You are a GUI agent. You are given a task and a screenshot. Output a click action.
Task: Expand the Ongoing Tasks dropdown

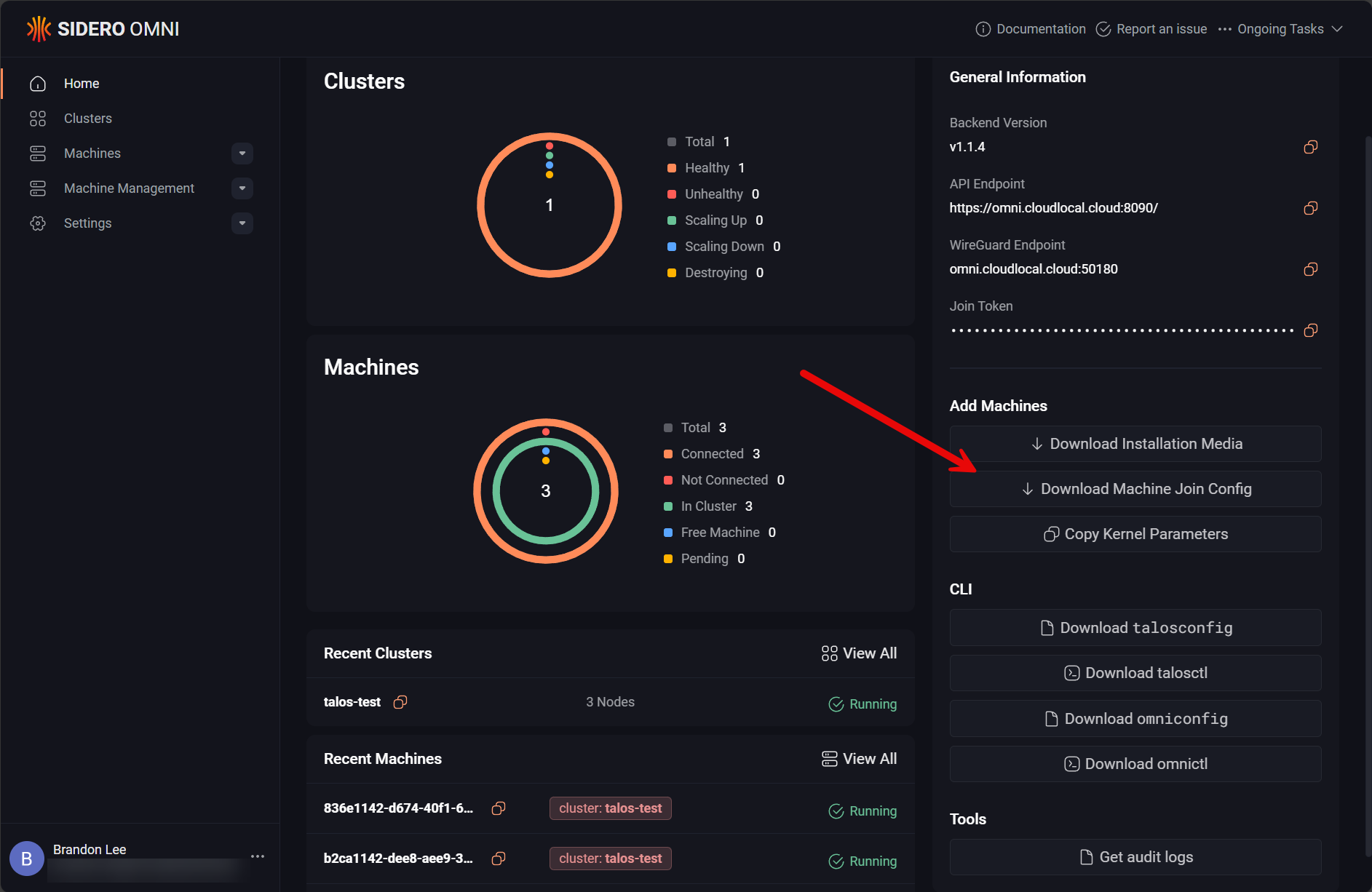[1338, 29]
